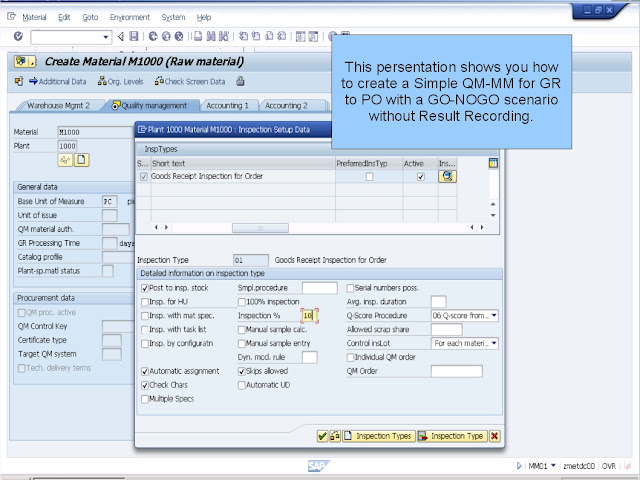Cancel dialog with the red X button

(494, 436)
